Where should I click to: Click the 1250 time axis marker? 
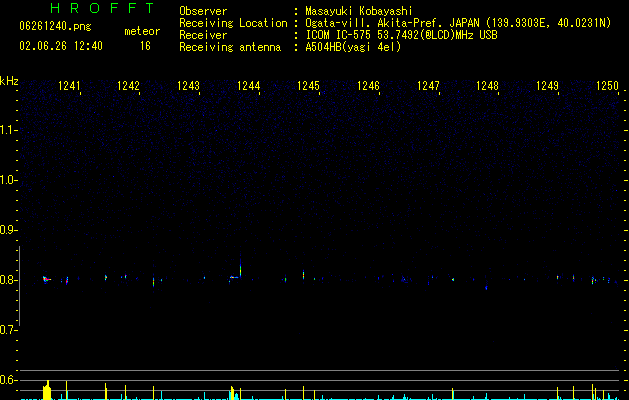click(x=608, y=85)
